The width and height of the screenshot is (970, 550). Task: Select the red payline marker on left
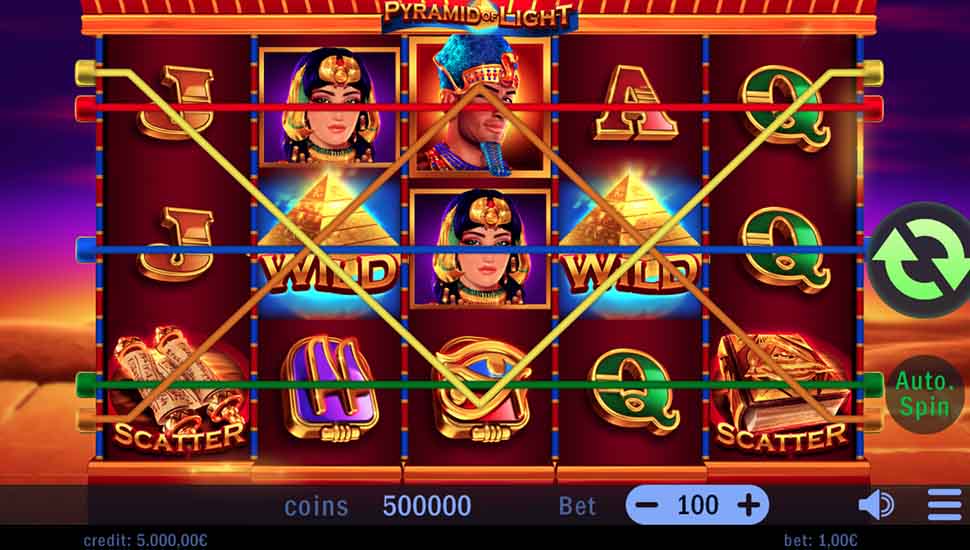click(86, 108)
